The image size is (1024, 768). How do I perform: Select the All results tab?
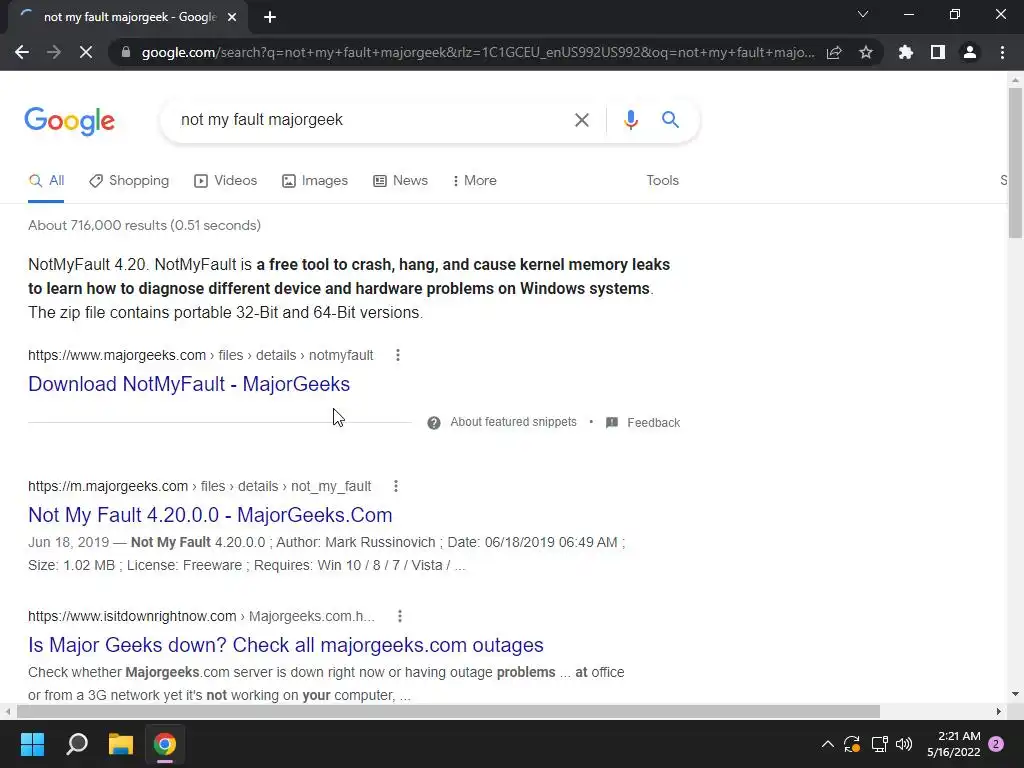click(46, 181)
